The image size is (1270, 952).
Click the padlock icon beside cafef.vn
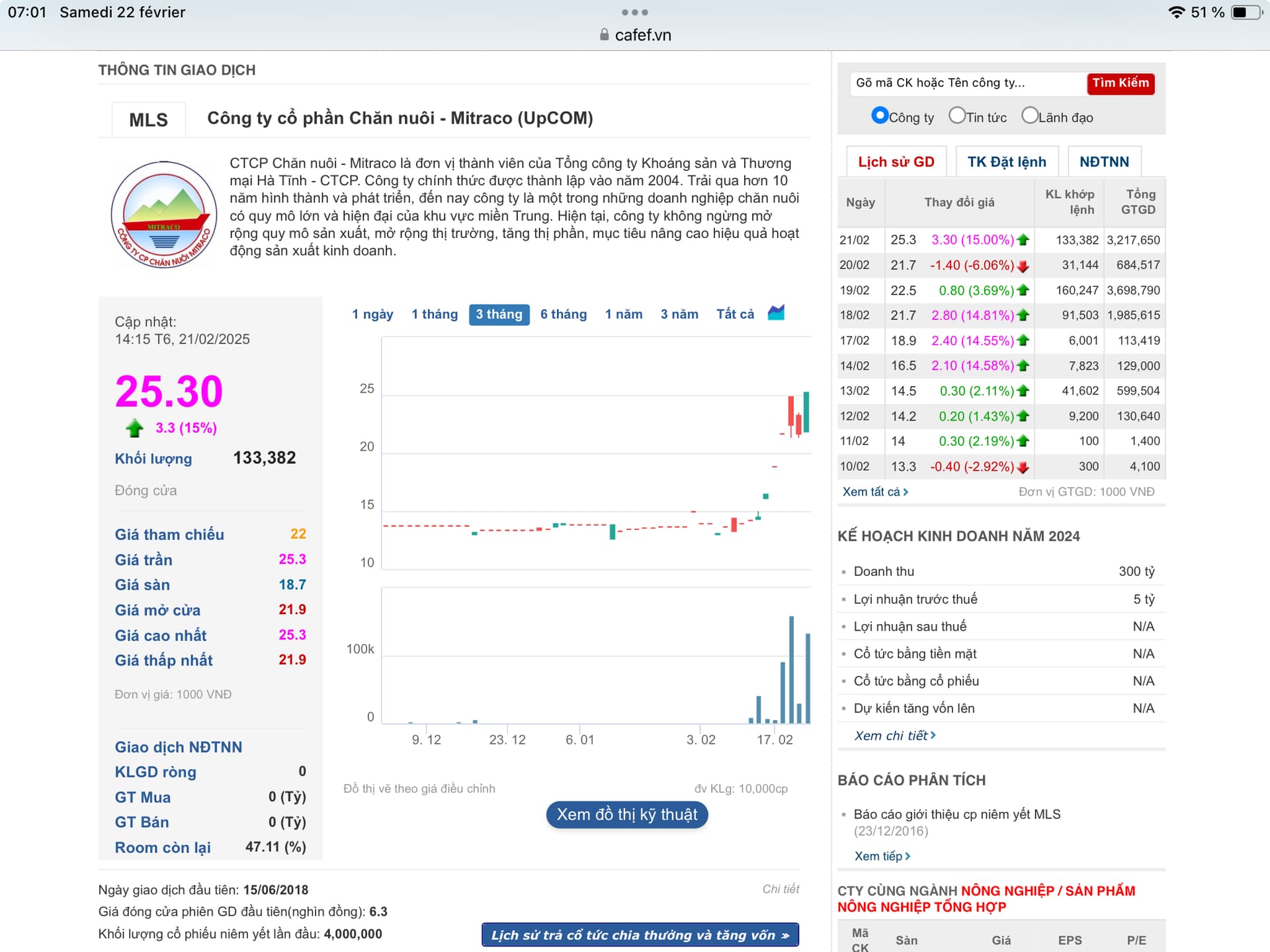[x=604, y=35]
